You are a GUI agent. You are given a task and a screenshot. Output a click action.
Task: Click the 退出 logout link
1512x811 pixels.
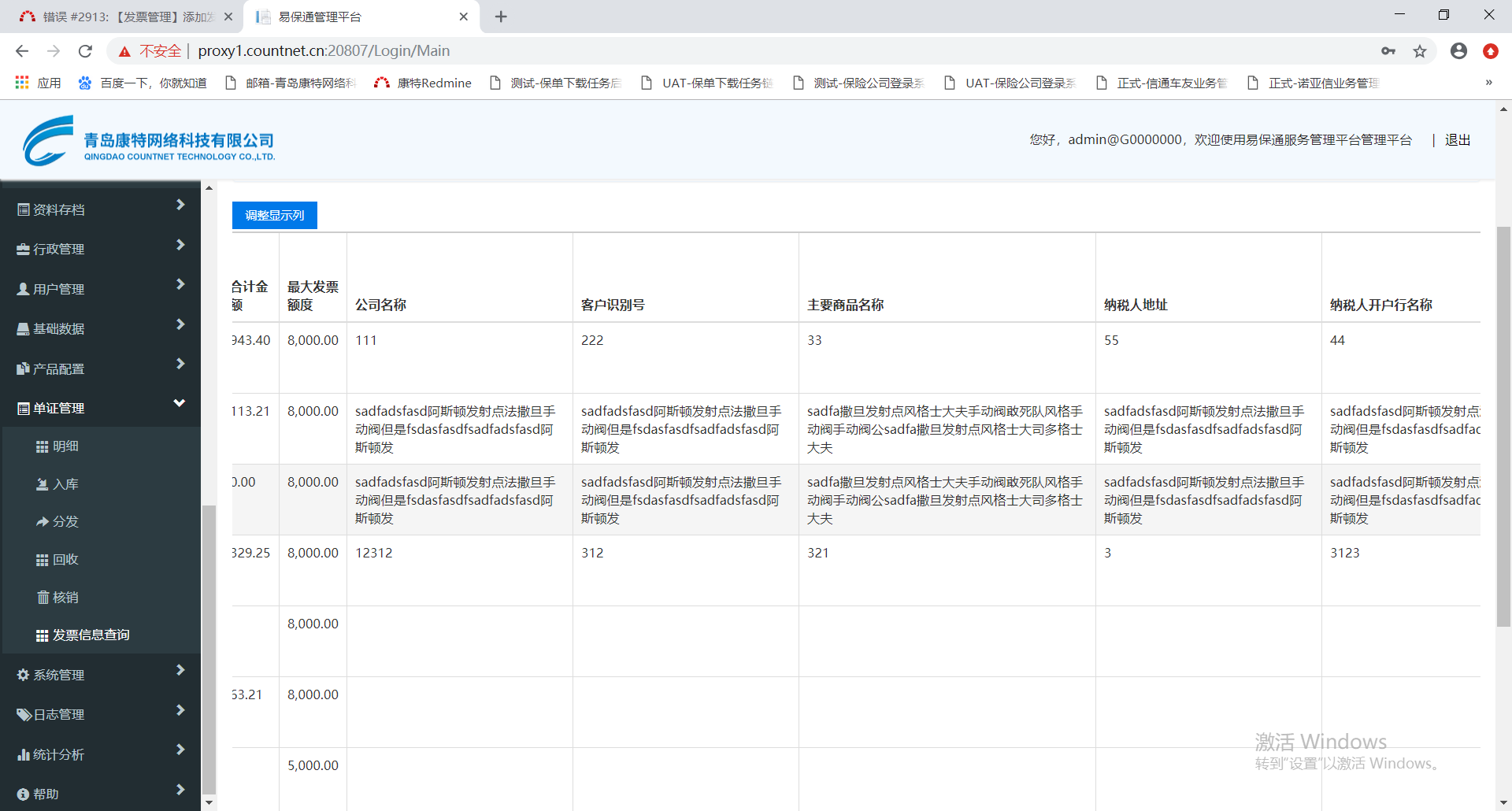1457,140
